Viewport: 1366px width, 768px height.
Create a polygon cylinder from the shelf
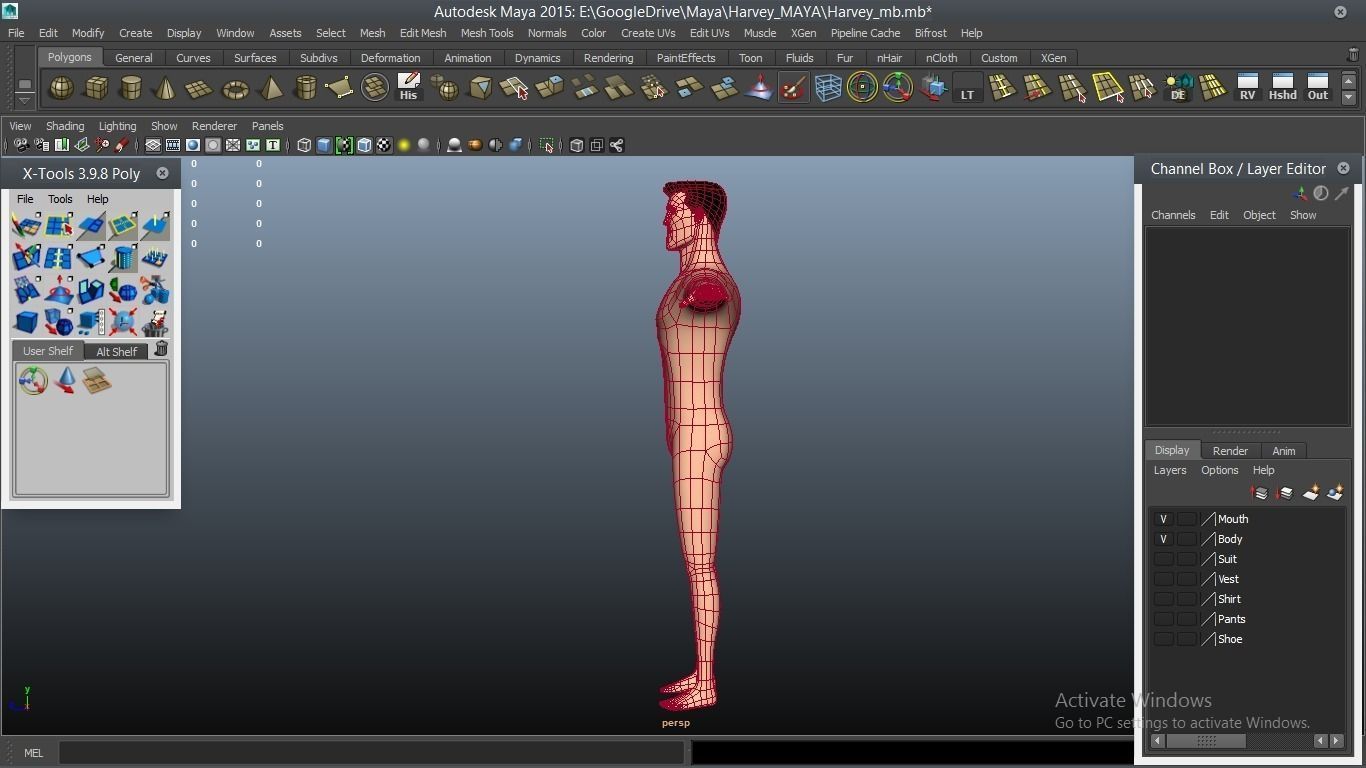pos(130,88)
